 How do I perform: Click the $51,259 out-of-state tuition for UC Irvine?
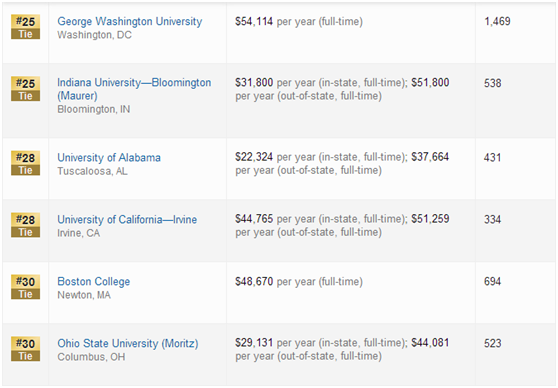pos(430,219)
